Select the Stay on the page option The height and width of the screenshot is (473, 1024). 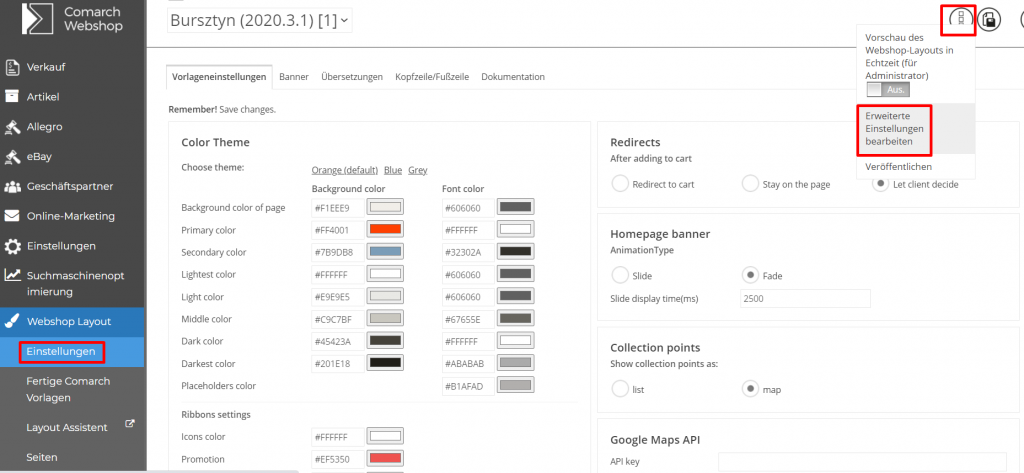750,184
